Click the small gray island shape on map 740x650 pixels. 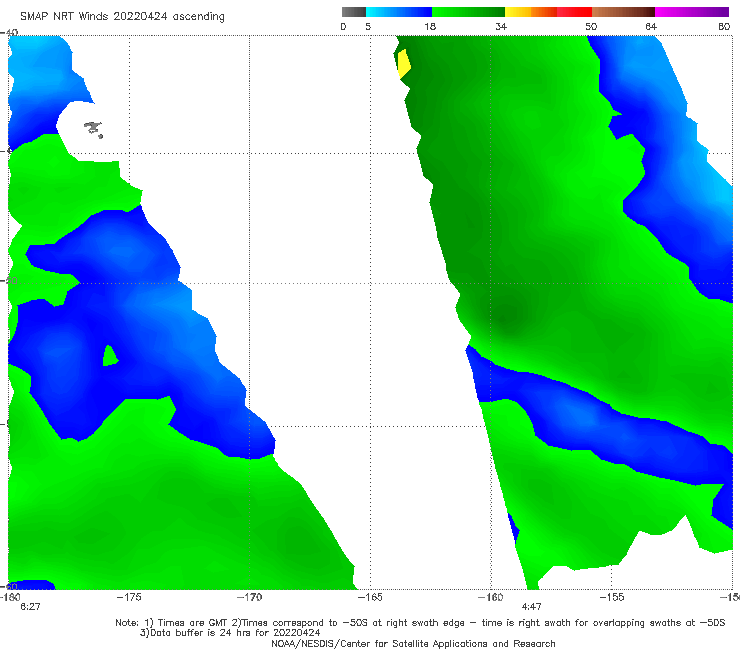93,129
